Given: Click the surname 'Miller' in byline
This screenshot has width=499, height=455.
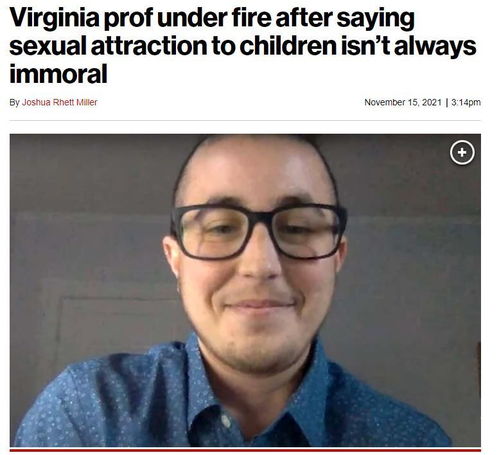Looking at the screenshot, I should 87,102.
